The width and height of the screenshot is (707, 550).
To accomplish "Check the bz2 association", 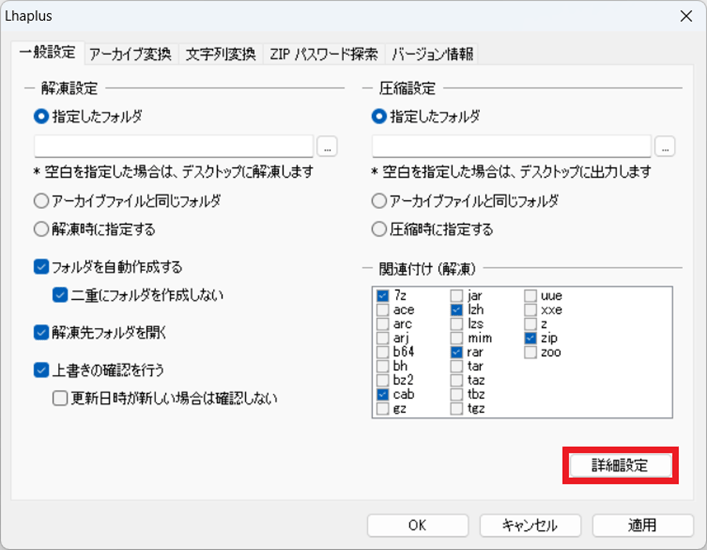I will (383, 380).
